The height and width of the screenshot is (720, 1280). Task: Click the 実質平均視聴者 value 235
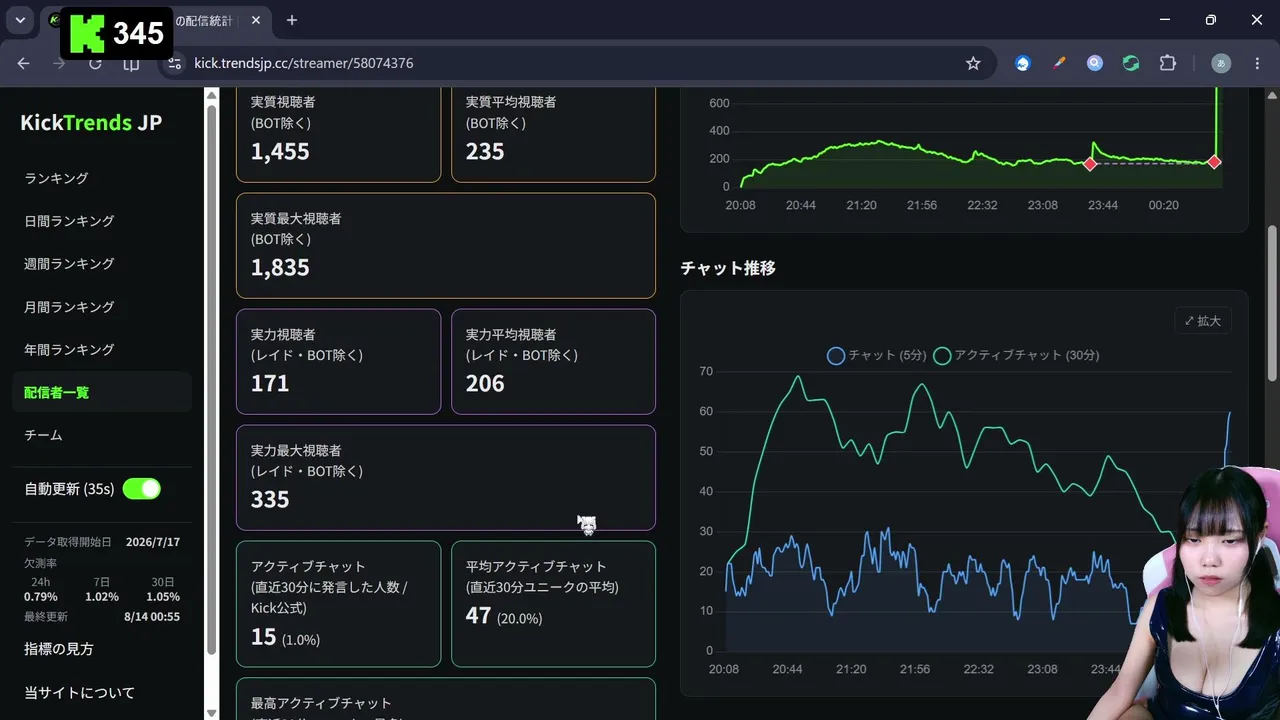point(485,152)
